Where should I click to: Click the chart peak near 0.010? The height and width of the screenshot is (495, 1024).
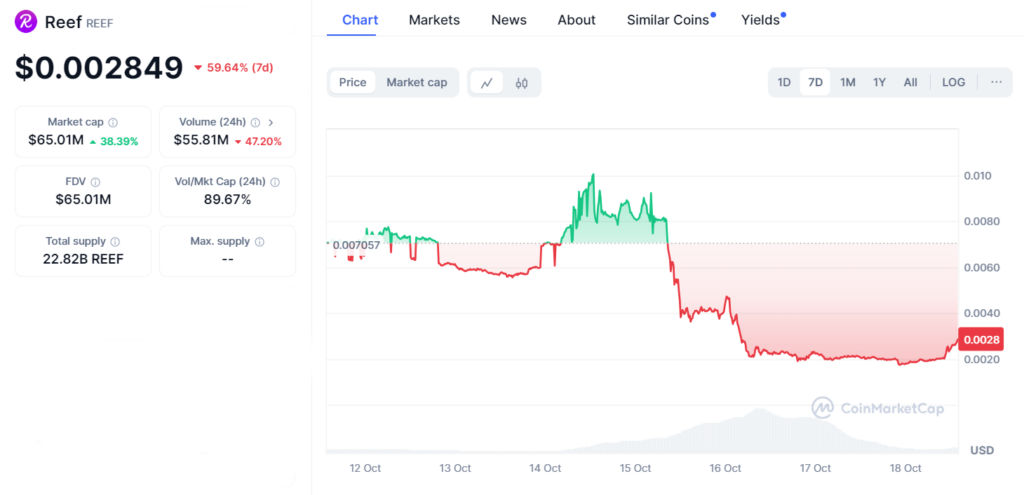[x=592, y=175]
